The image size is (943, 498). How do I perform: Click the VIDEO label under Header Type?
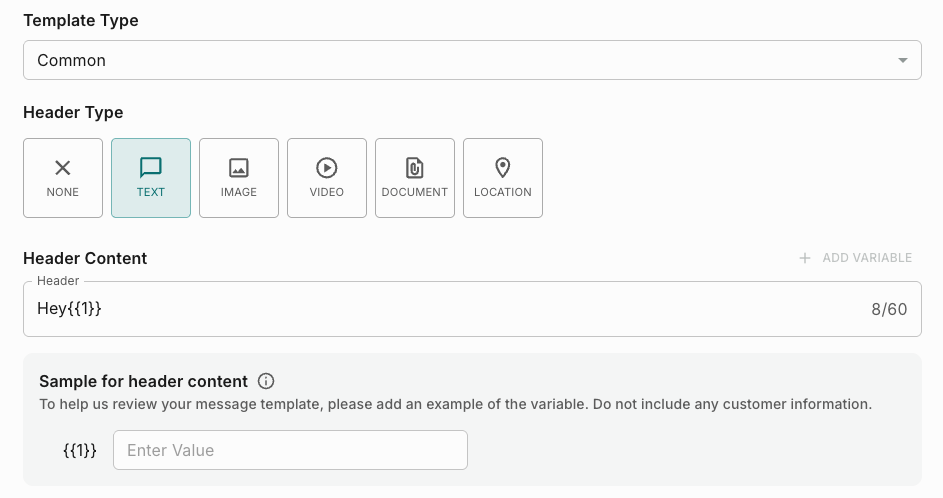tap(327, 192)
